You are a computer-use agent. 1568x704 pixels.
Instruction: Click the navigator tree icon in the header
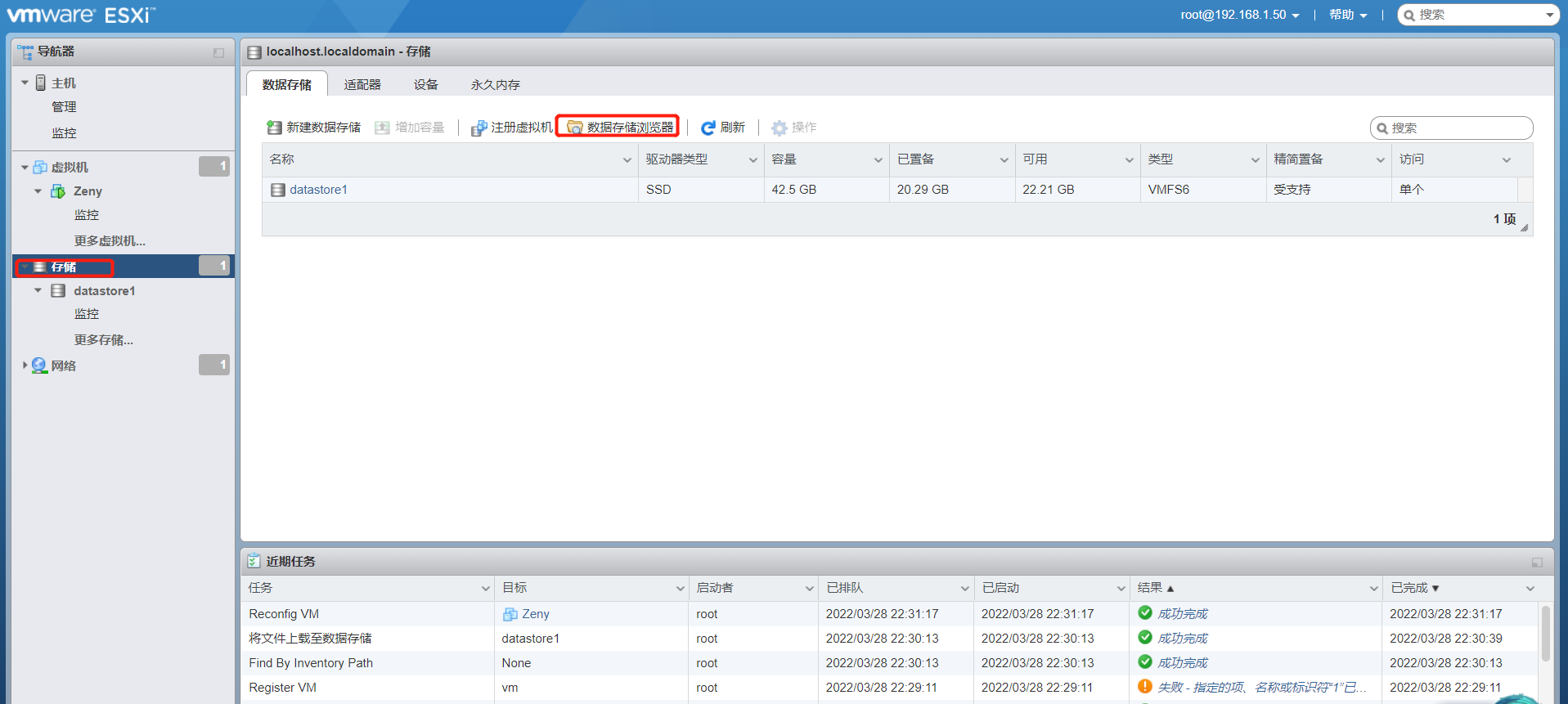click(25, 52)
